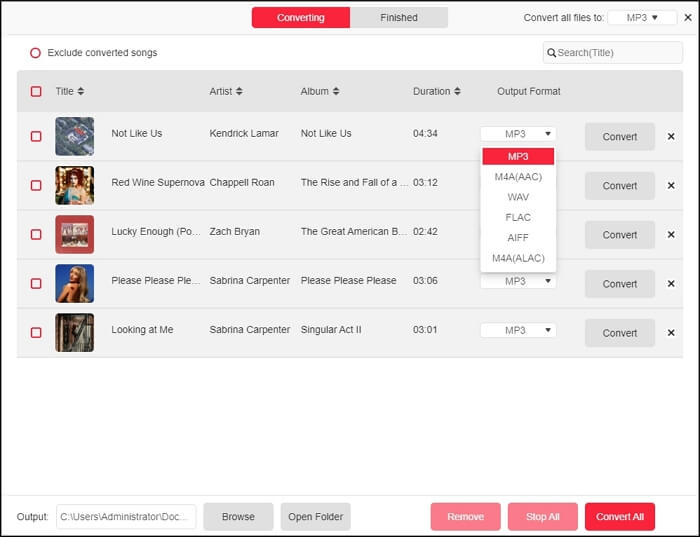Open Please Please Please album artwork
Screen dimensions: 700x537
(x=75, y=284)
